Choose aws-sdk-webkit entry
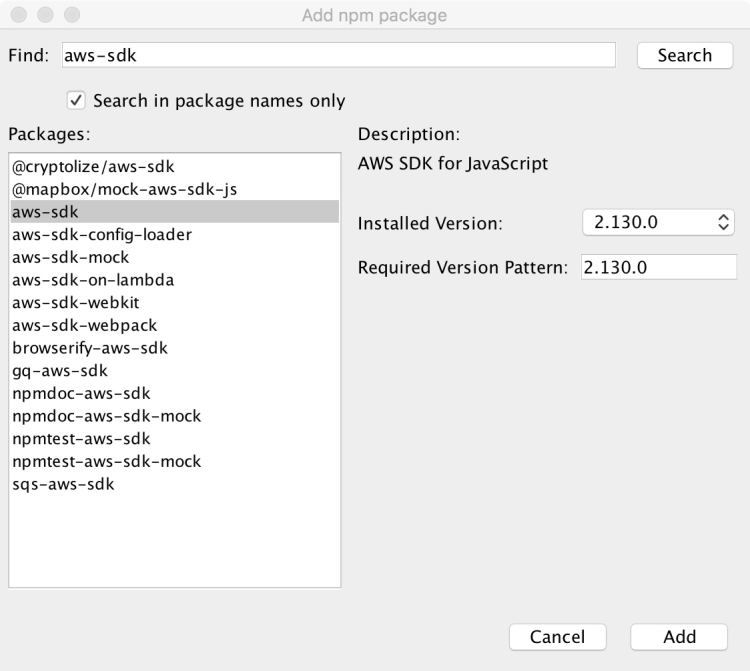750x671 pixels. pyautogui.click(x=175, y=303)
